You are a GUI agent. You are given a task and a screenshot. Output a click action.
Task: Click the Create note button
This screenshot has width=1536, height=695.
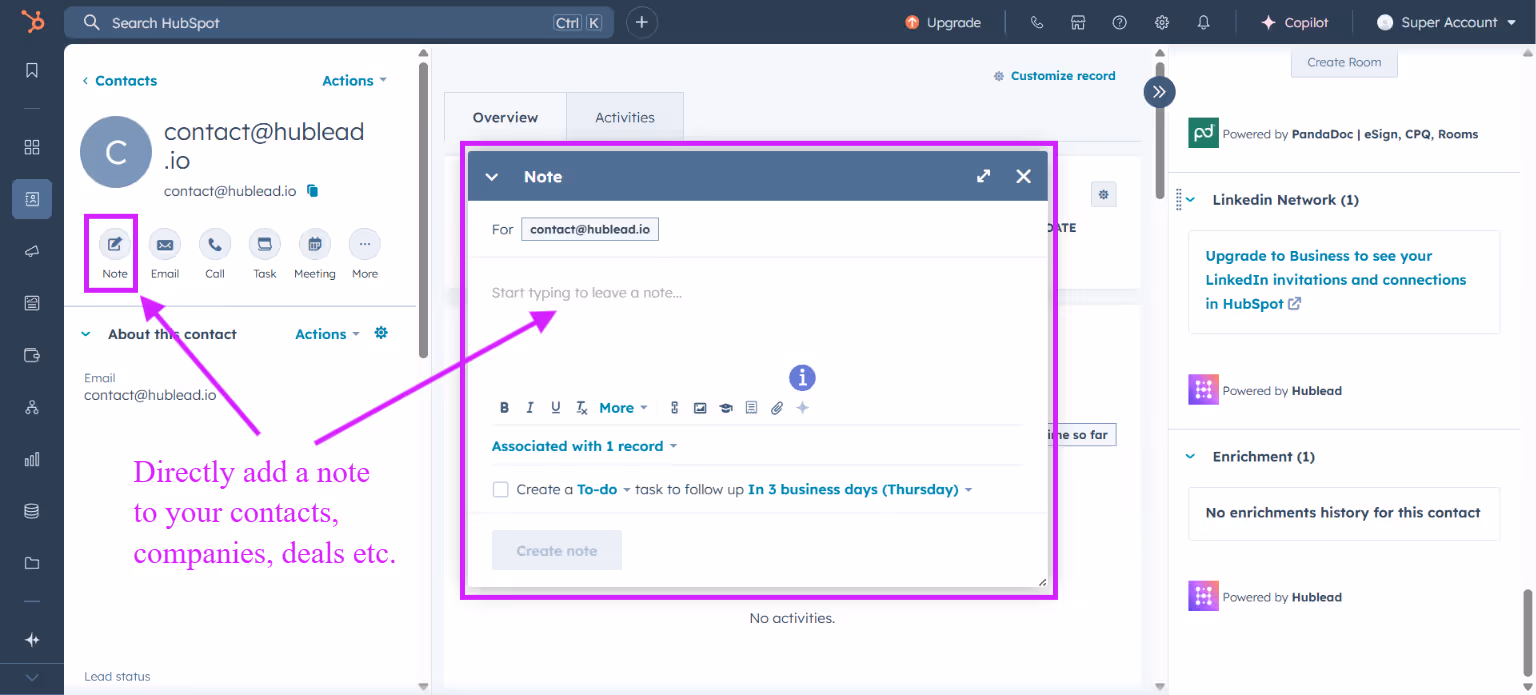(557, 550)
